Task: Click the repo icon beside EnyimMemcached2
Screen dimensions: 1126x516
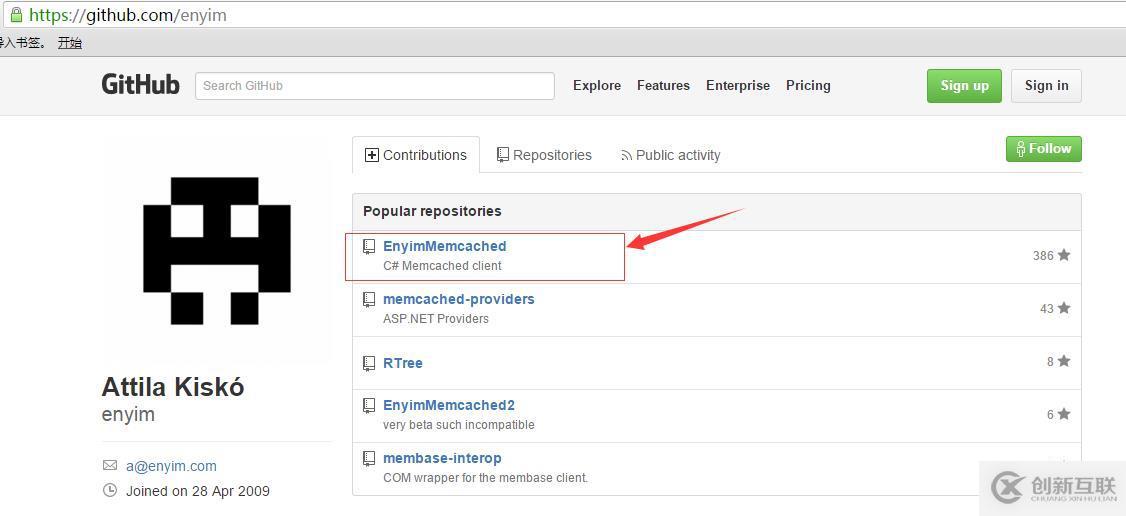Action: point(369,405)
